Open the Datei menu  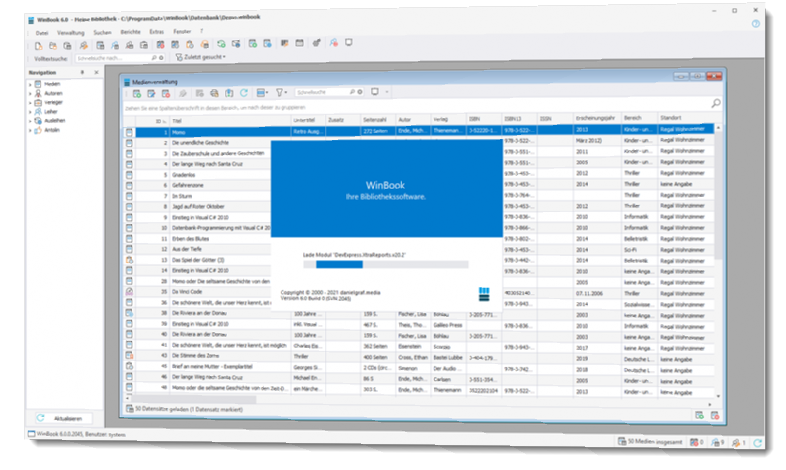point(42,33)
